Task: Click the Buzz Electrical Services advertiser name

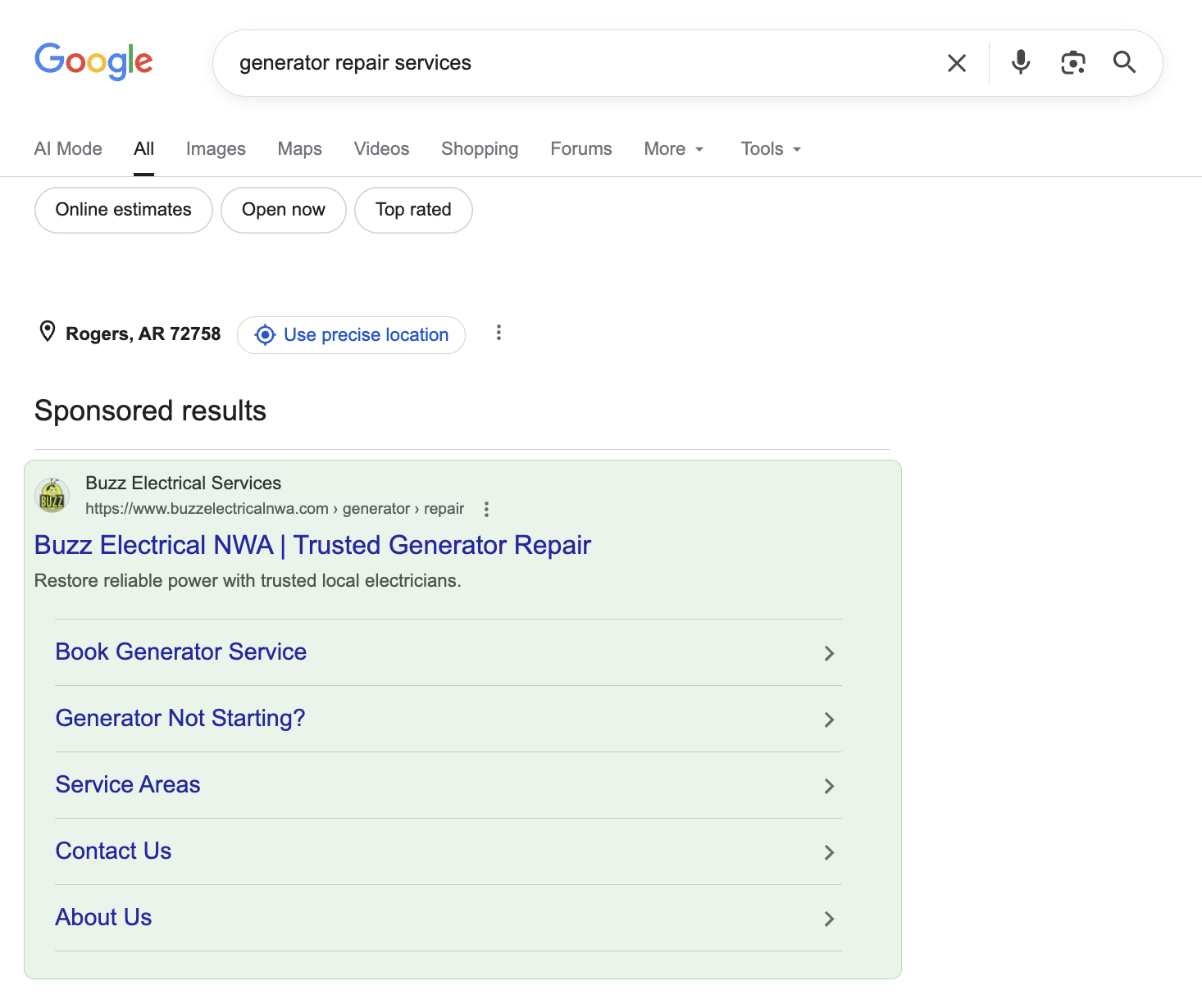Action: tap(184, 483)
